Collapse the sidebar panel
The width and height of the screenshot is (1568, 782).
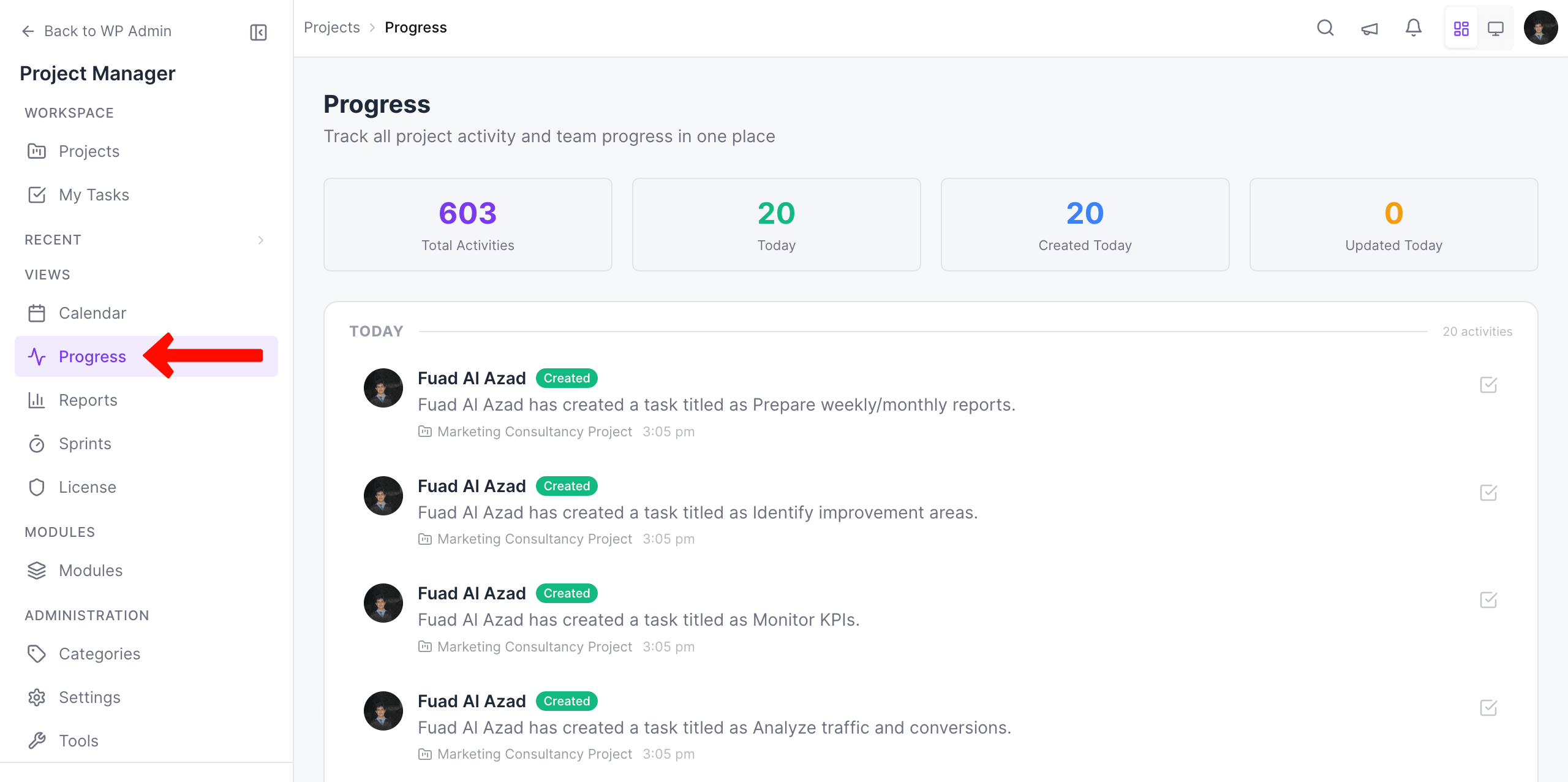(x=258, y=32)
